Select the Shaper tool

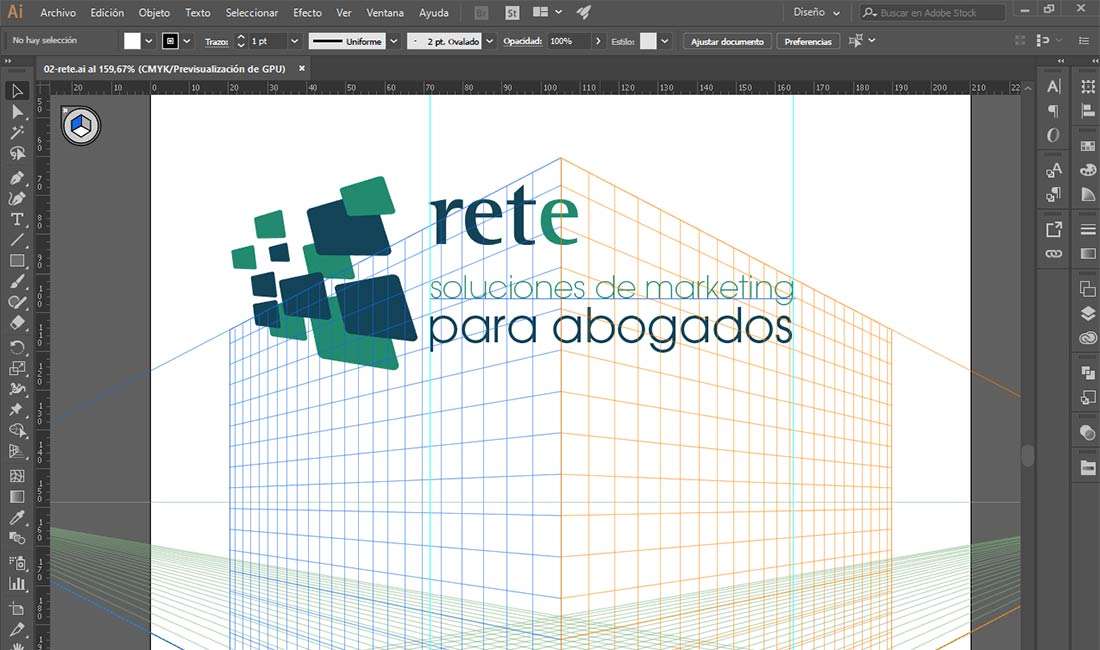(x=17, y=302)
